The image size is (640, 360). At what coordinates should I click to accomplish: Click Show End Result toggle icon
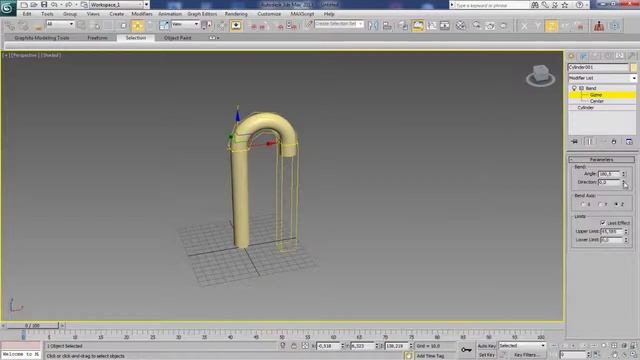click(589, 142)
